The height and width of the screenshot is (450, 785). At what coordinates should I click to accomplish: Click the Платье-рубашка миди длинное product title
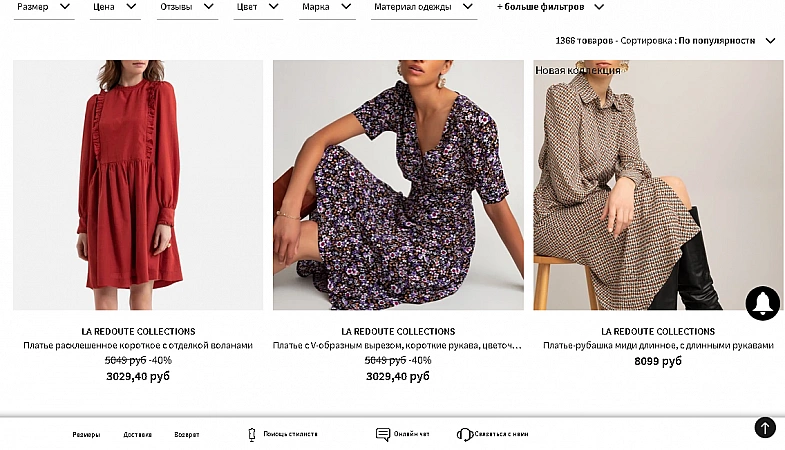[658, 346]
